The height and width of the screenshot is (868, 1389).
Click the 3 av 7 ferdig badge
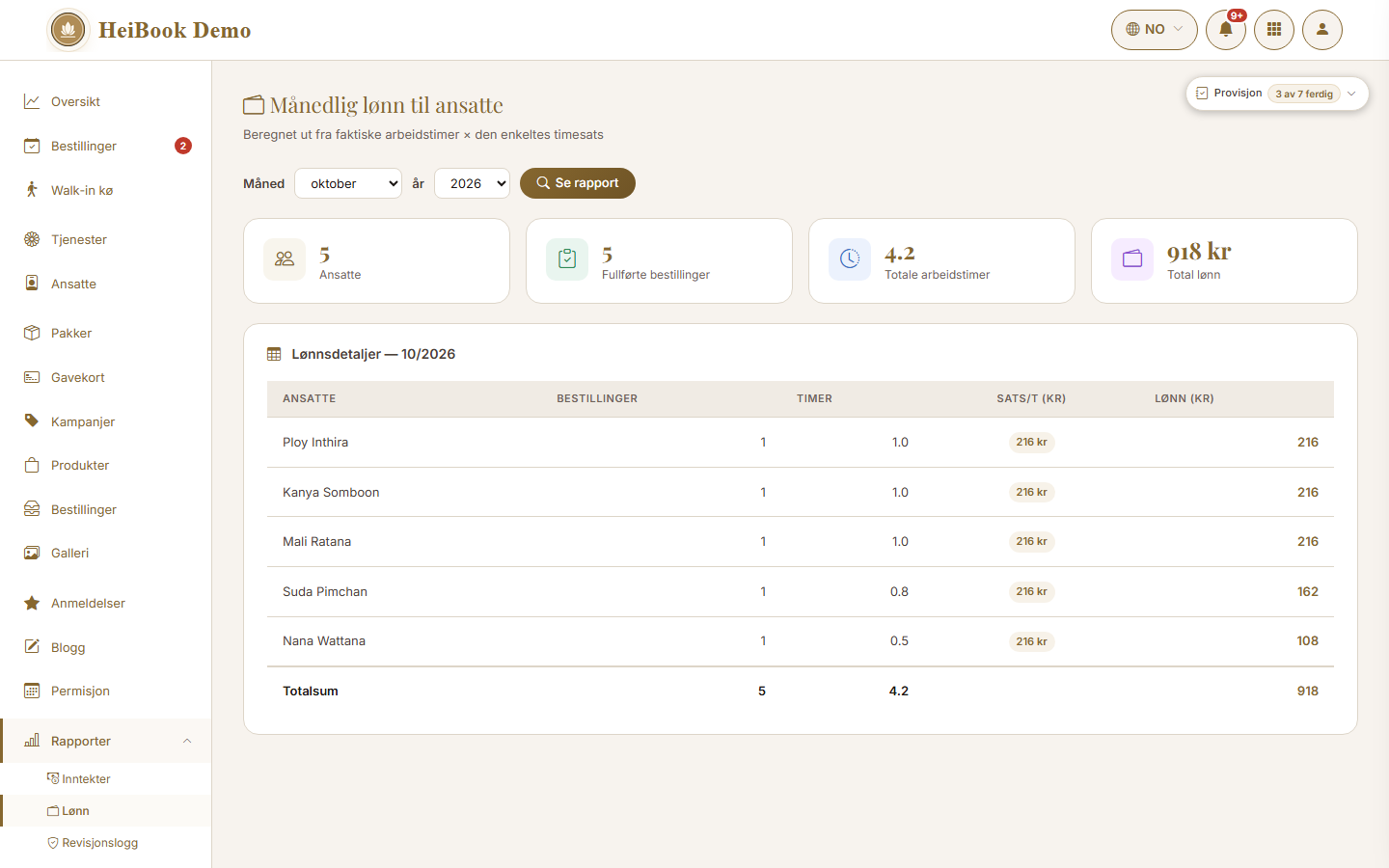pos(1304,94)
